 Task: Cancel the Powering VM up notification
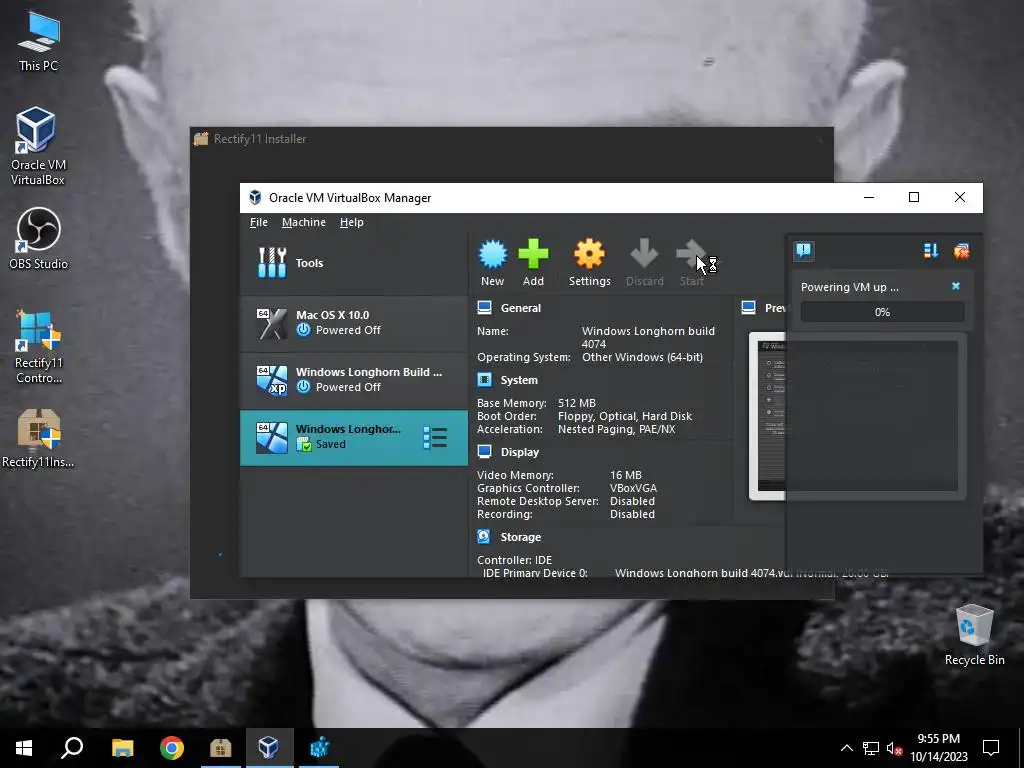[956, 286]
